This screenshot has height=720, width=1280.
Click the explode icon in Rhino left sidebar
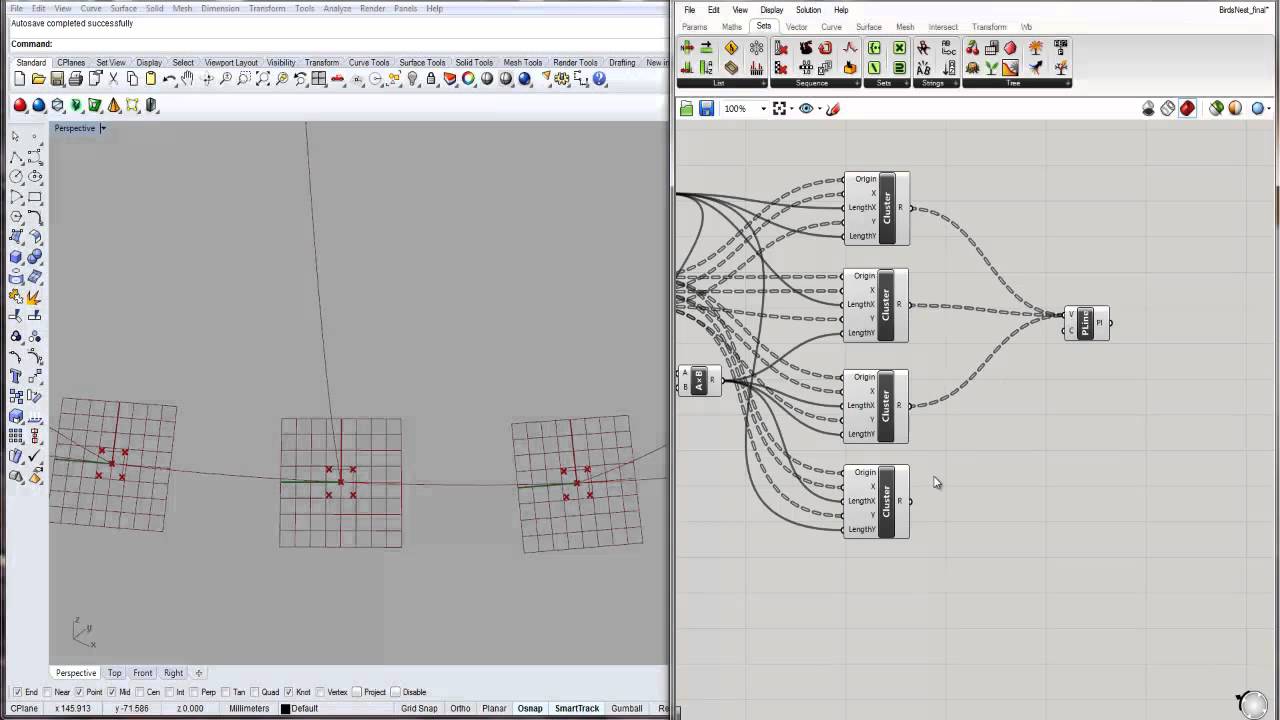pyautogui.click(x=34, y=297)
